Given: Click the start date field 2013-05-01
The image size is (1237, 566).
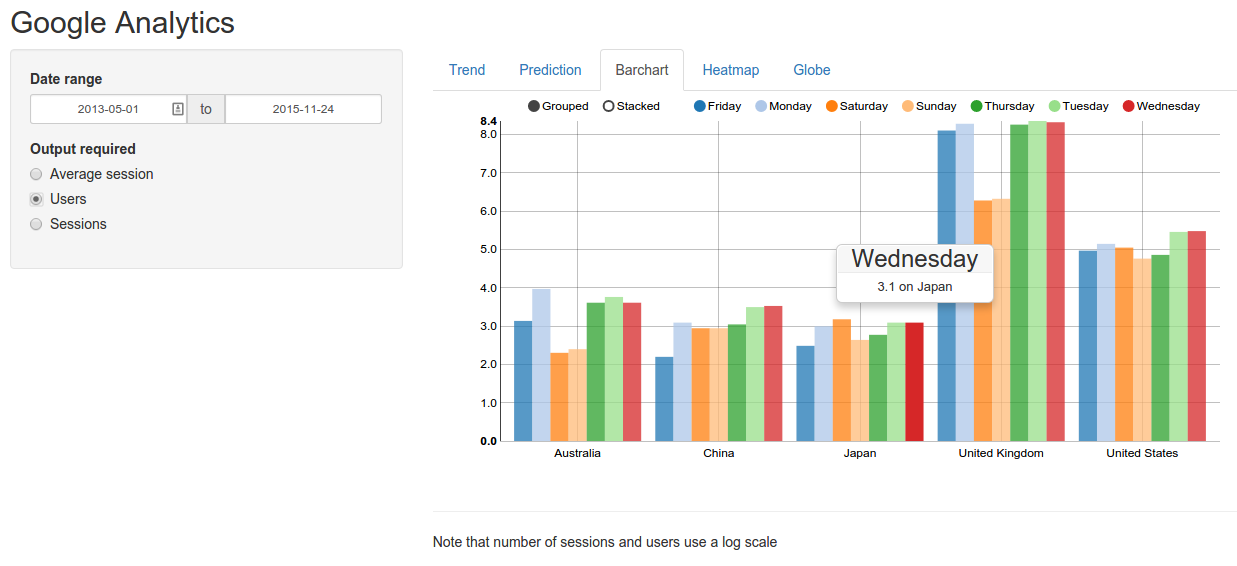Looking at the screenshot, I should pos(108,109).
